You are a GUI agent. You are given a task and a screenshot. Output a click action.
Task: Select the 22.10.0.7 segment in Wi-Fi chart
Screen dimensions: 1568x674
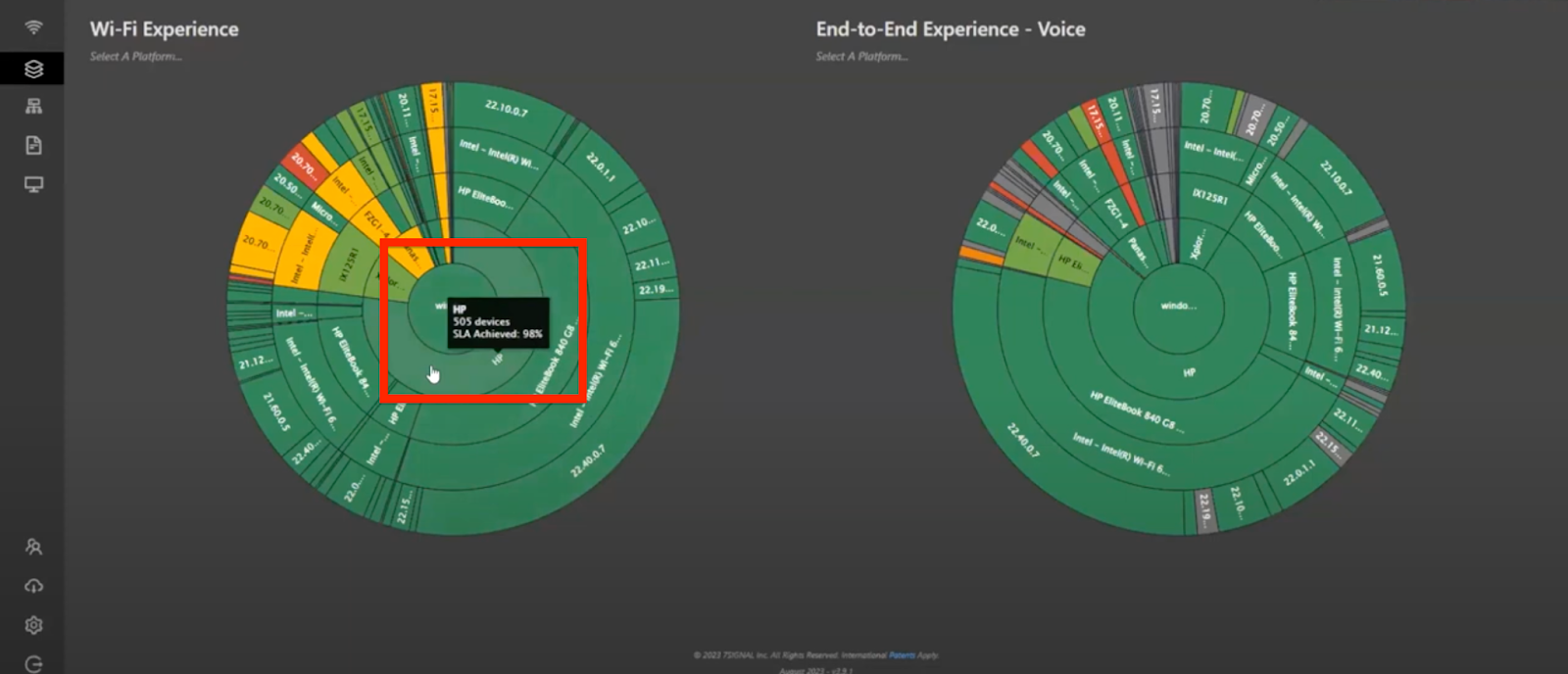507,109
